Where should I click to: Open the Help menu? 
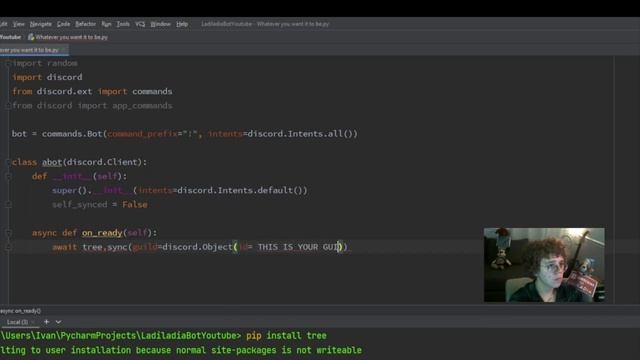pos(182,24)
